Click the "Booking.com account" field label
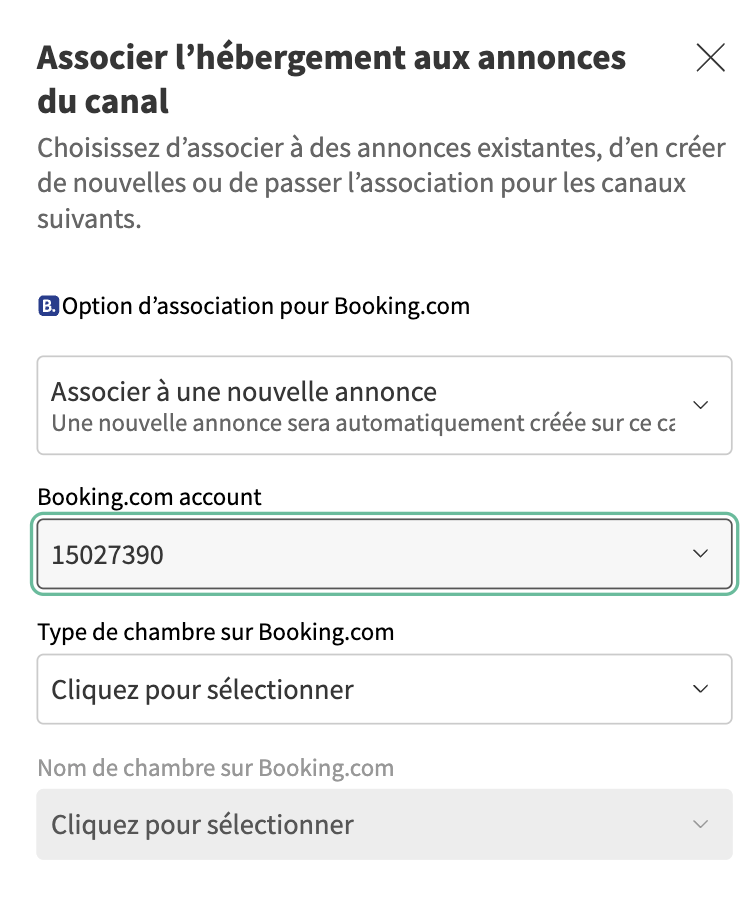This screenshot has width=742, height=920. pos(149,496)
